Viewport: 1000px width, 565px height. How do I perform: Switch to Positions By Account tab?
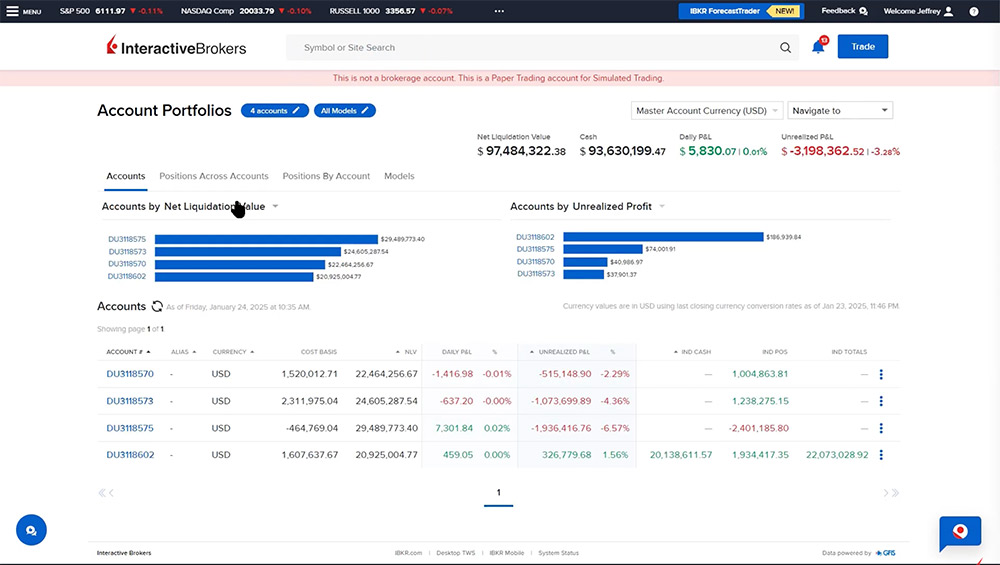coord(326,176)
